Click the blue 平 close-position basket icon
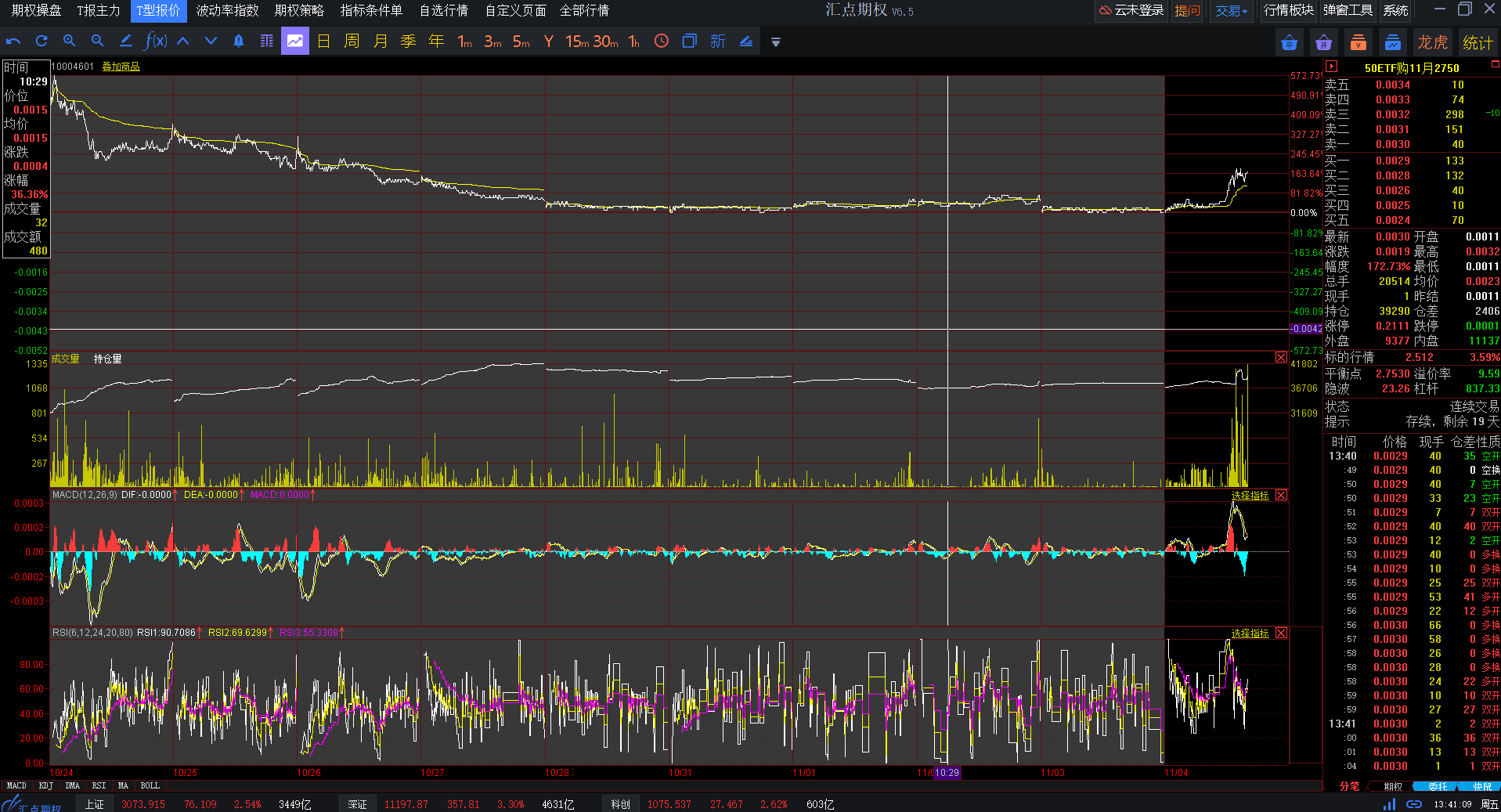Viewport: 1501px width, 812px height. [1289, 42]
